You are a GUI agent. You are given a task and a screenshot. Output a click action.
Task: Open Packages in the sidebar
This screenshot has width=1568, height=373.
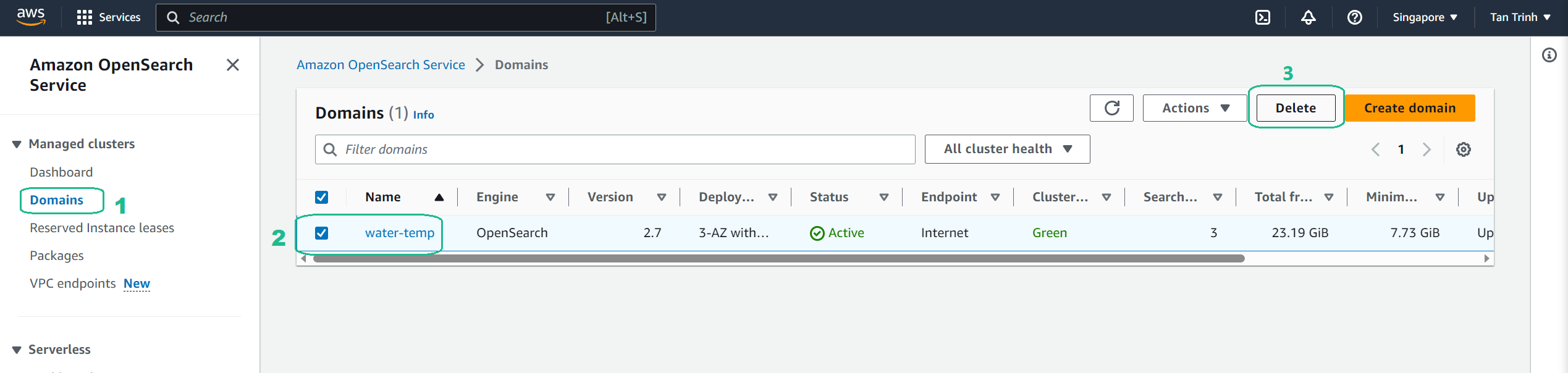(x=56, y=256)
